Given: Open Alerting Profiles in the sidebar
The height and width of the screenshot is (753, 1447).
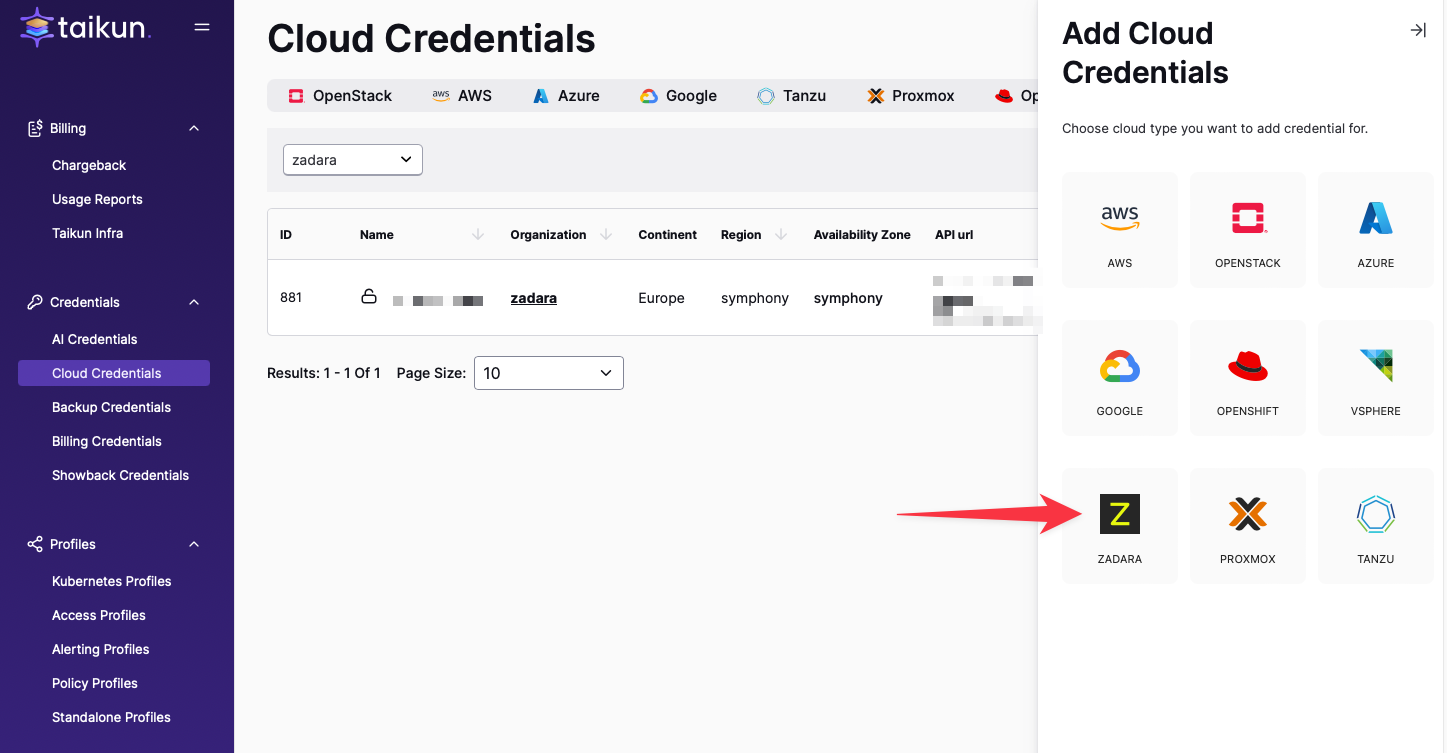Looking at the screenshot, I should (101, 649).
